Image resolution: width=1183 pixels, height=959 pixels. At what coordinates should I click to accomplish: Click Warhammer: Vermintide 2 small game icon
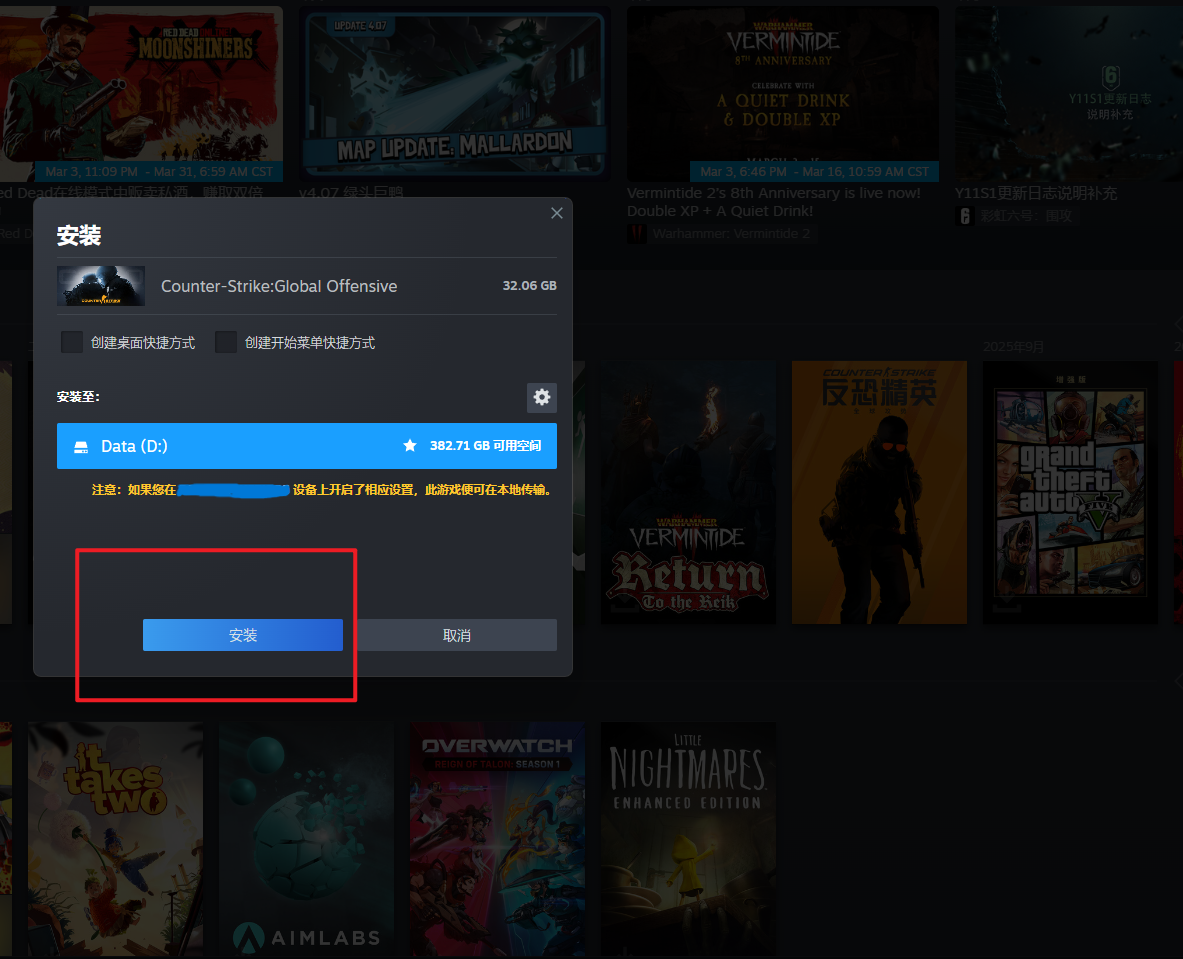point(637,234)
